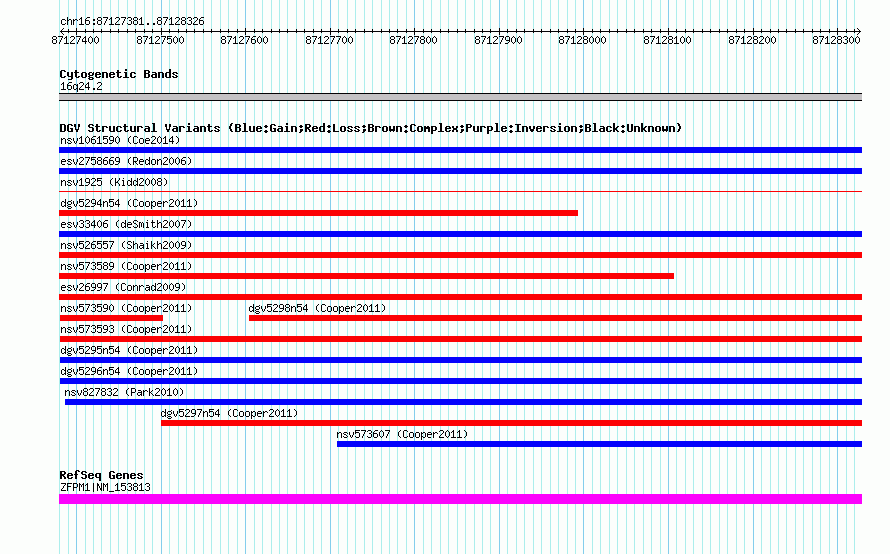890x554 pixels.
Task: Open the nsv573589 (Cooper2011) variant label
Action: (x=126, y=266)
